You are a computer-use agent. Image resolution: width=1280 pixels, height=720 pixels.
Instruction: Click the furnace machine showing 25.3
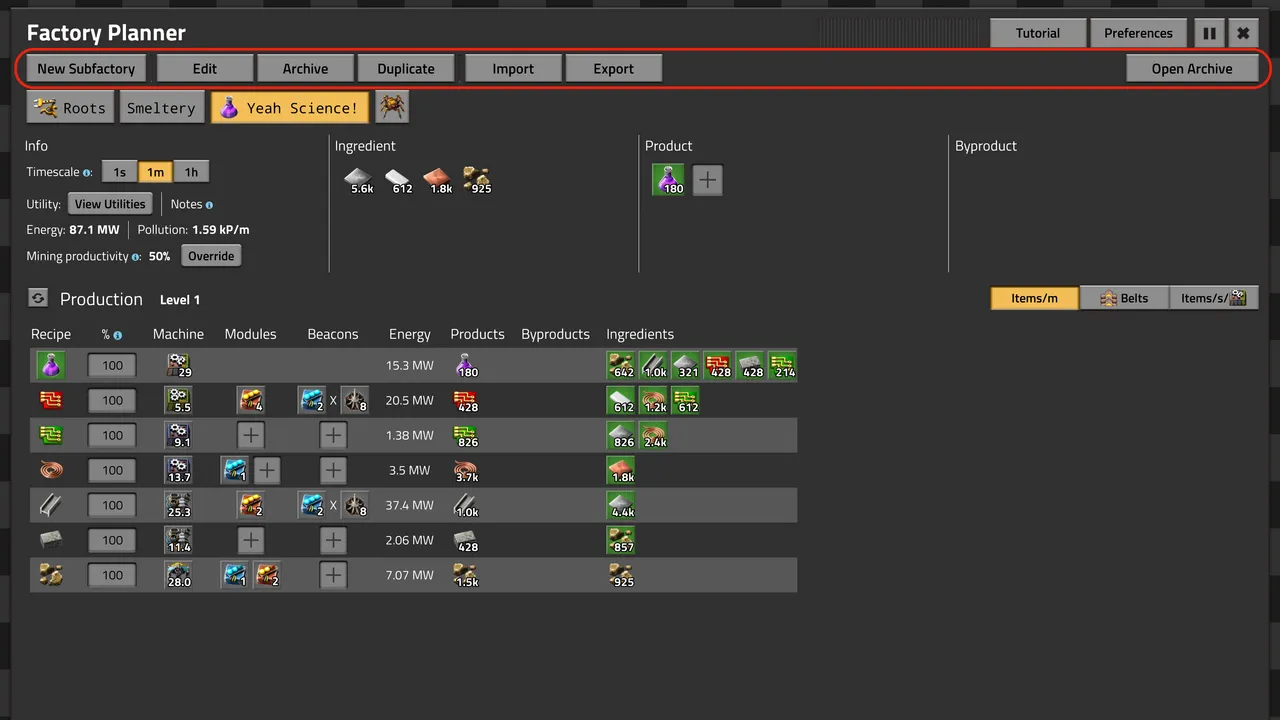tap(179, 505)
